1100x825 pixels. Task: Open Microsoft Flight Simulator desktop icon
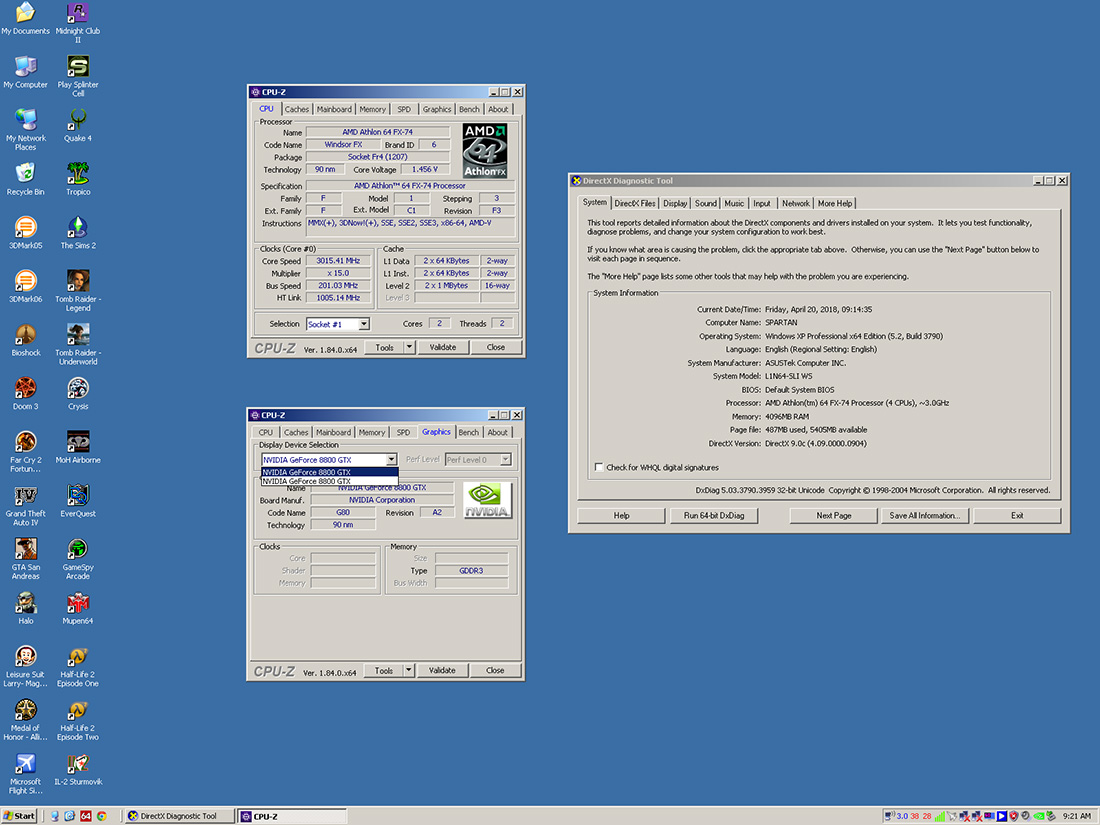[26, 773]
